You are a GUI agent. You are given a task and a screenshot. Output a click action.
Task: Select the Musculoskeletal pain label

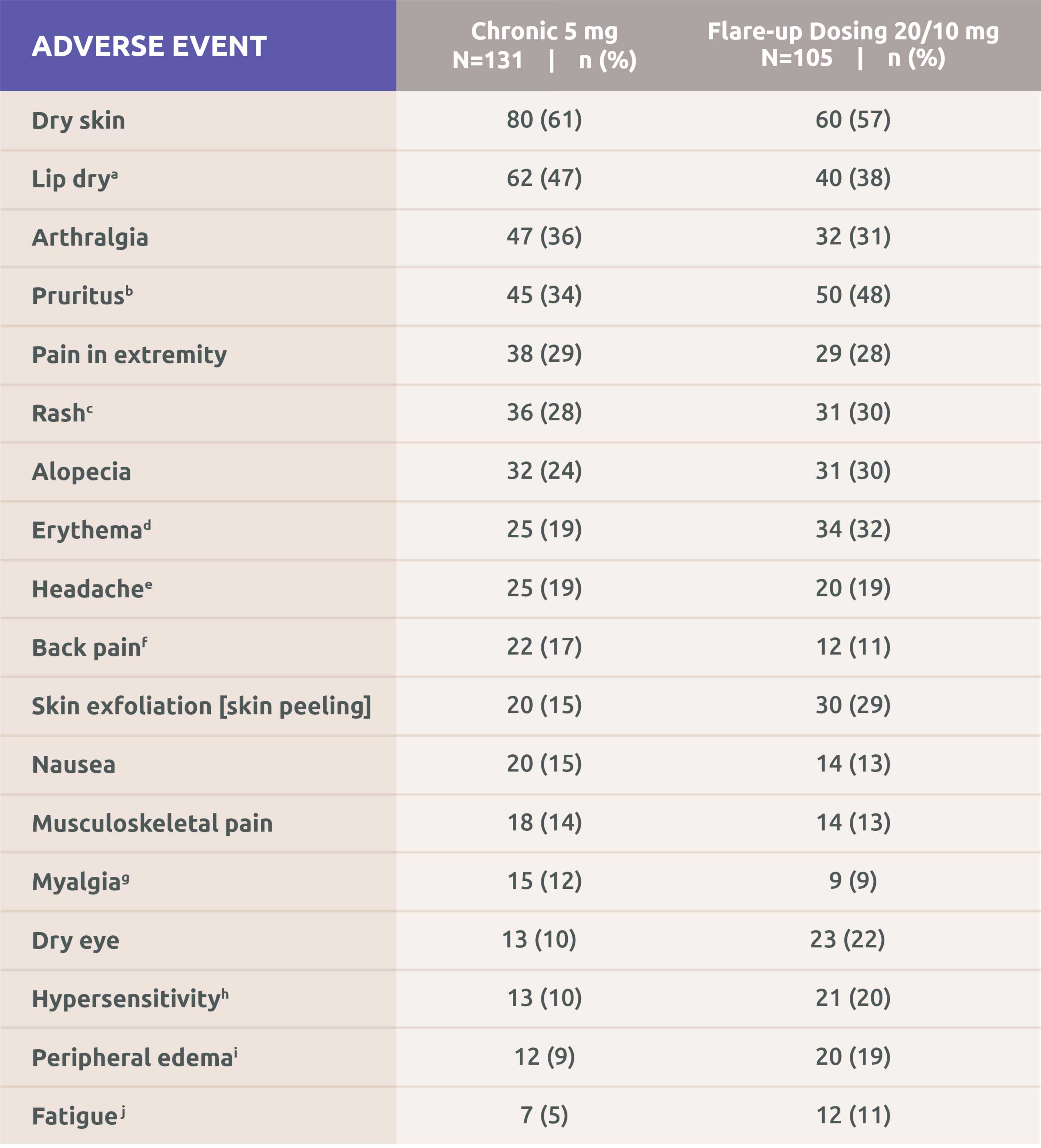(x=152, y=824)
